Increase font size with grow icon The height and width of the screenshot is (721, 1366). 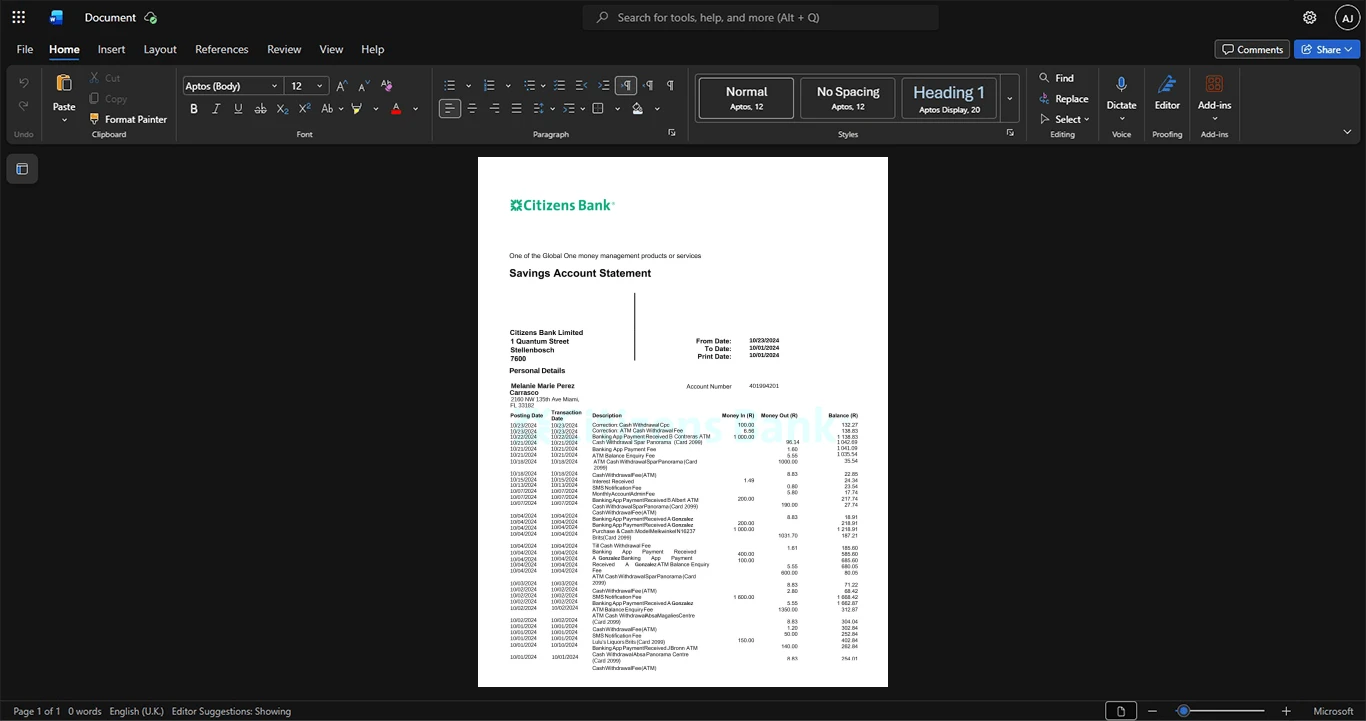tap(344, 86)
